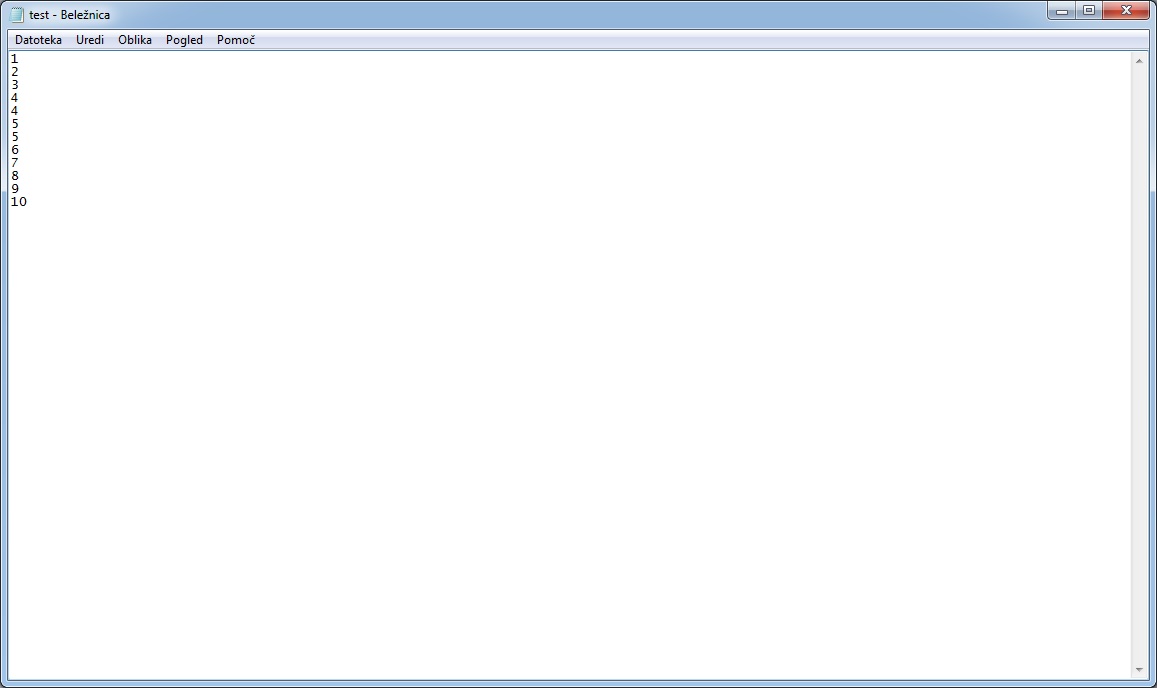The image size is (1157, 688).
Task: Minimize the Beležnica window
Action: click(x=1062, y=11)
